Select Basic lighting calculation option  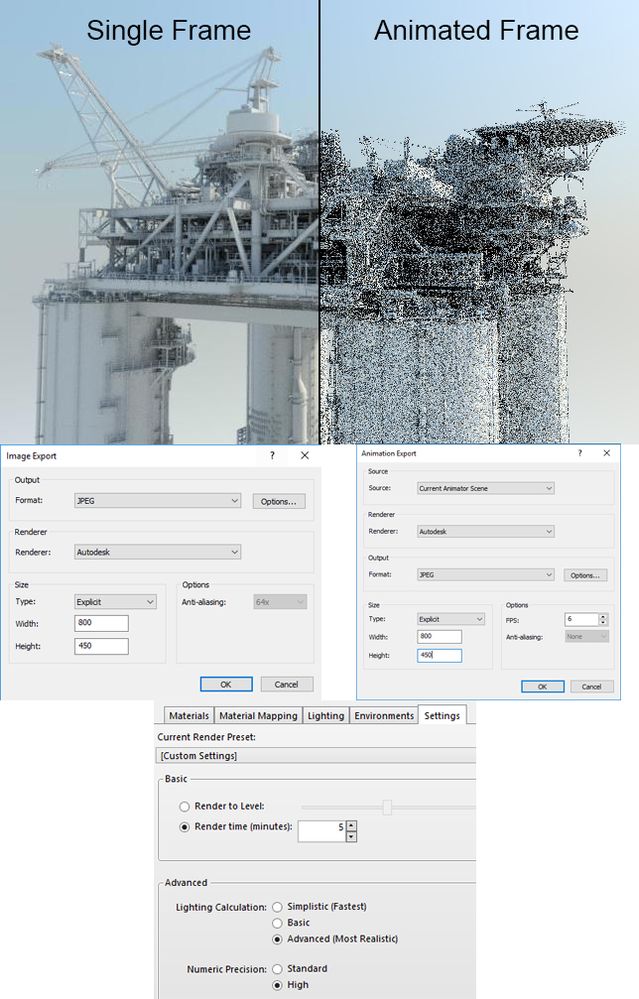pyautogui.click(x=277, y=923)
